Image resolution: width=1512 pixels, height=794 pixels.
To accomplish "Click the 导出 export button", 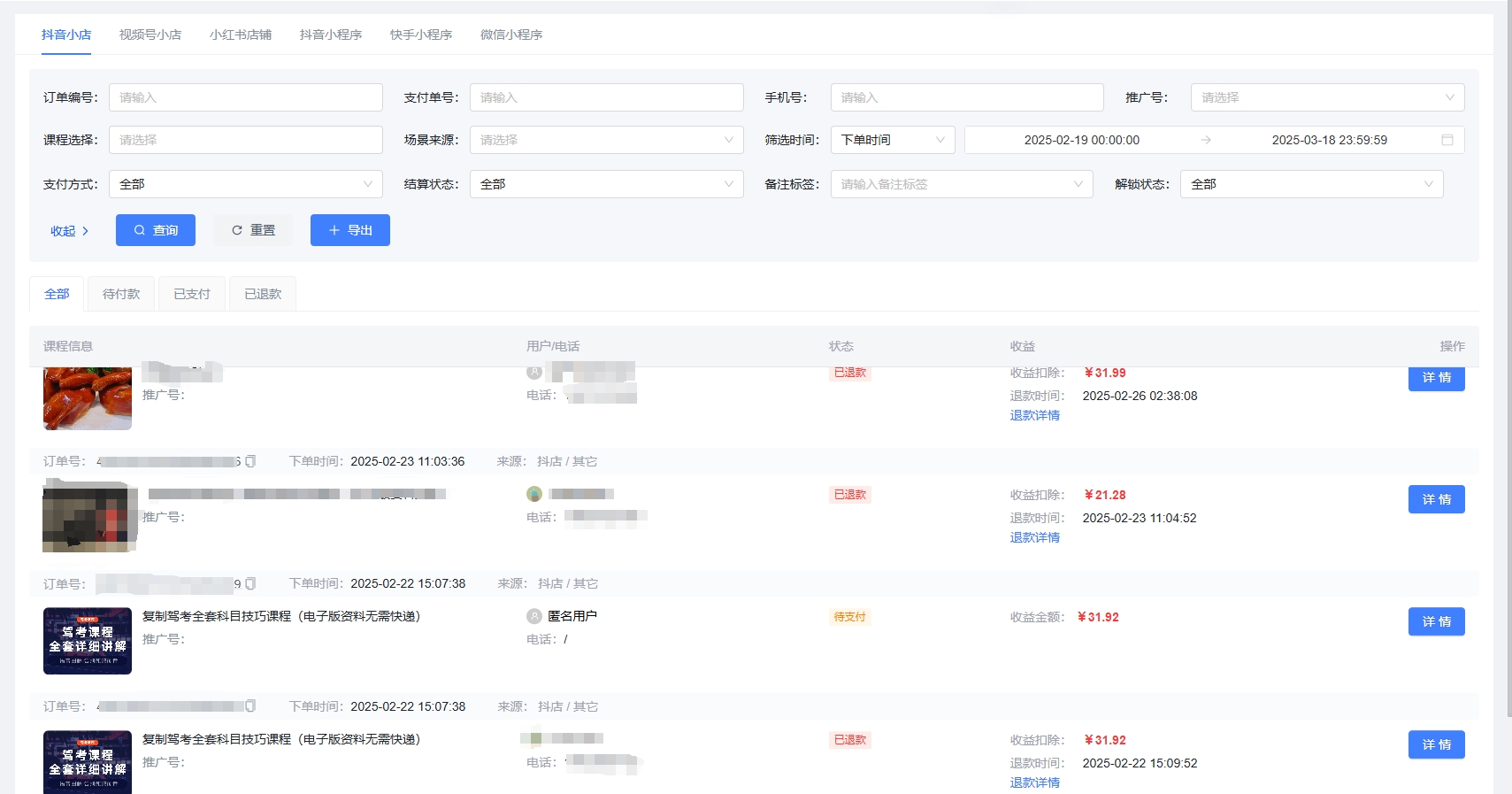I will 349,230.
